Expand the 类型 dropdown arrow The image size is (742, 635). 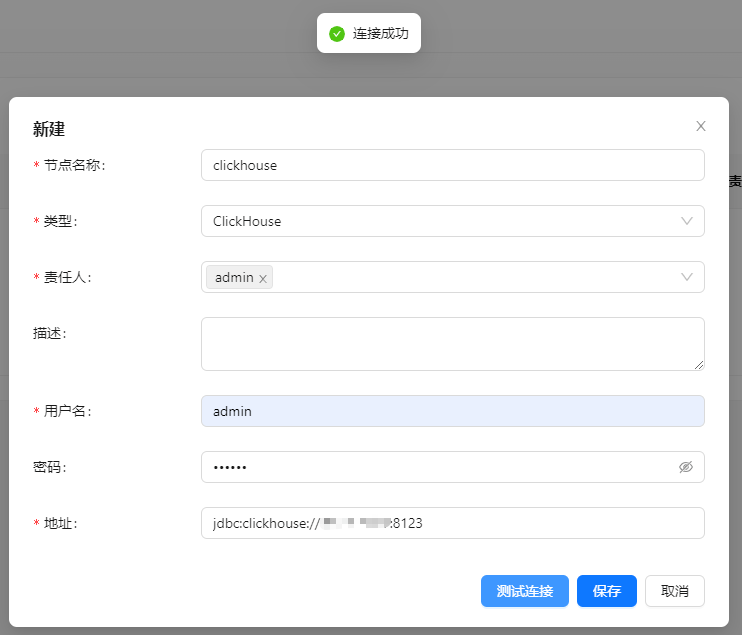687,221
